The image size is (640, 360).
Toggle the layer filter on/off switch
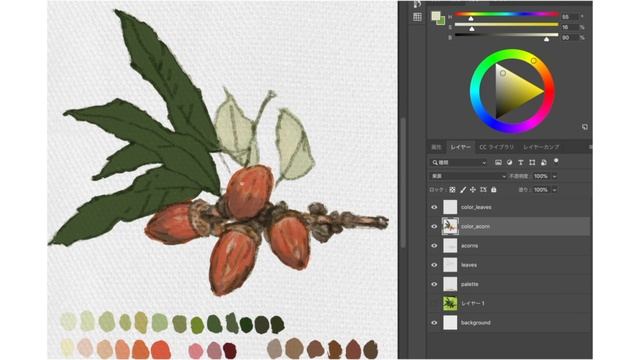pyautogui.click(x=556, y=162)
